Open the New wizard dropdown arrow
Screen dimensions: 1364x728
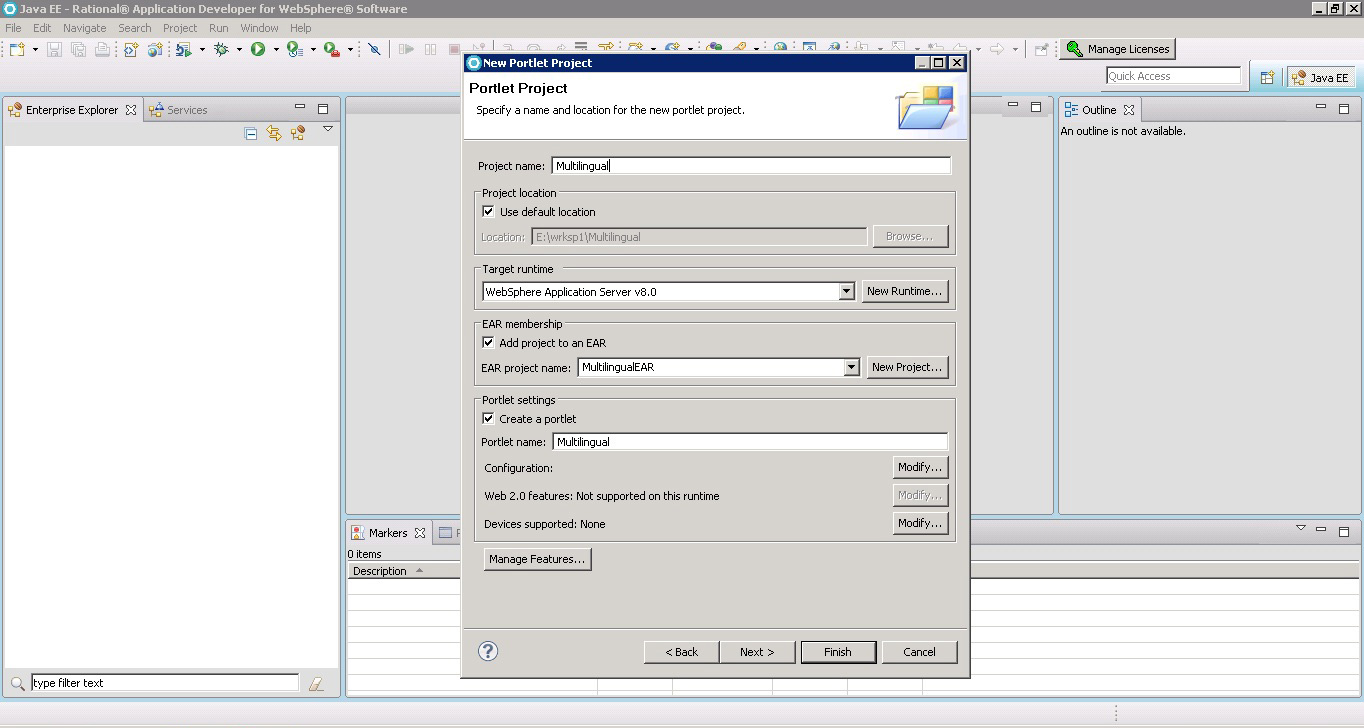coord(35,49)
